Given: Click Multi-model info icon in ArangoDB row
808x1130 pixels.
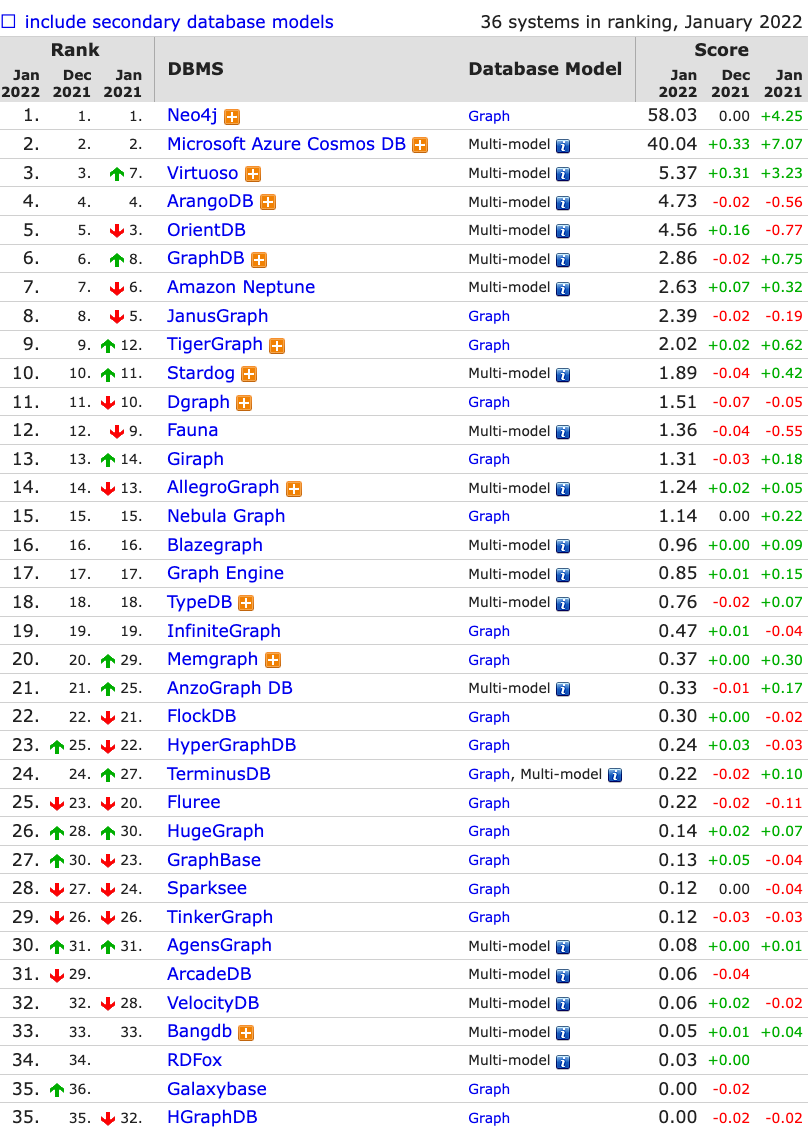Looking at the screenshot, I should click(x=563, y=203).
